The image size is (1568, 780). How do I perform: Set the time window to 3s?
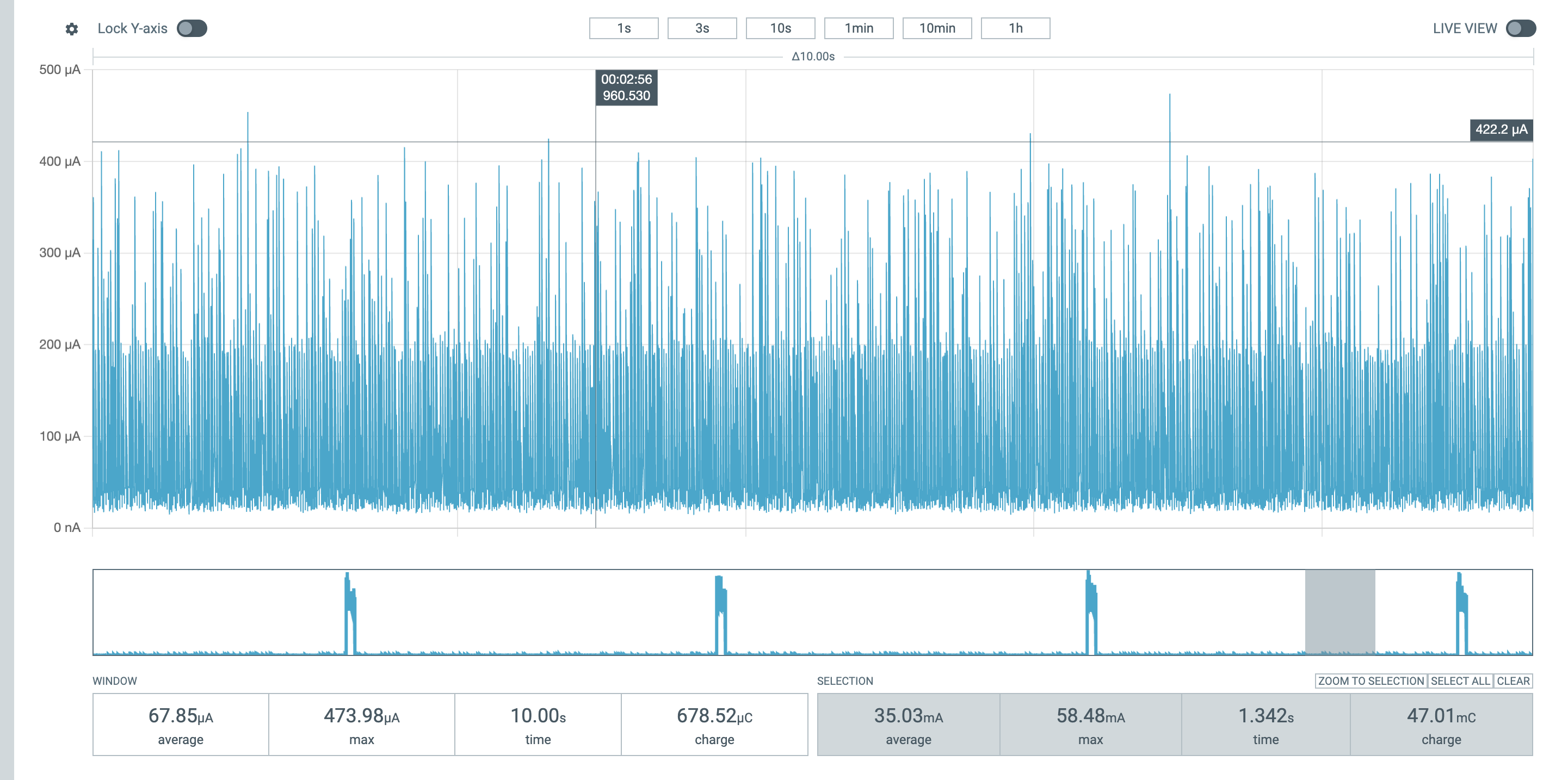(x=702, y=28)
